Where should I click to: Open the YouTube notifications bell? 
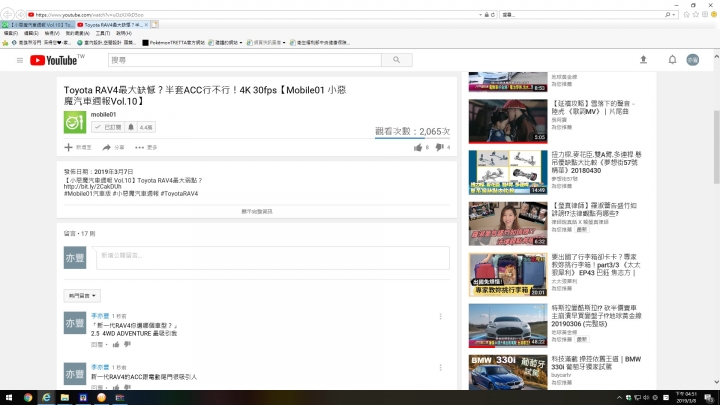tap(672, 60)
